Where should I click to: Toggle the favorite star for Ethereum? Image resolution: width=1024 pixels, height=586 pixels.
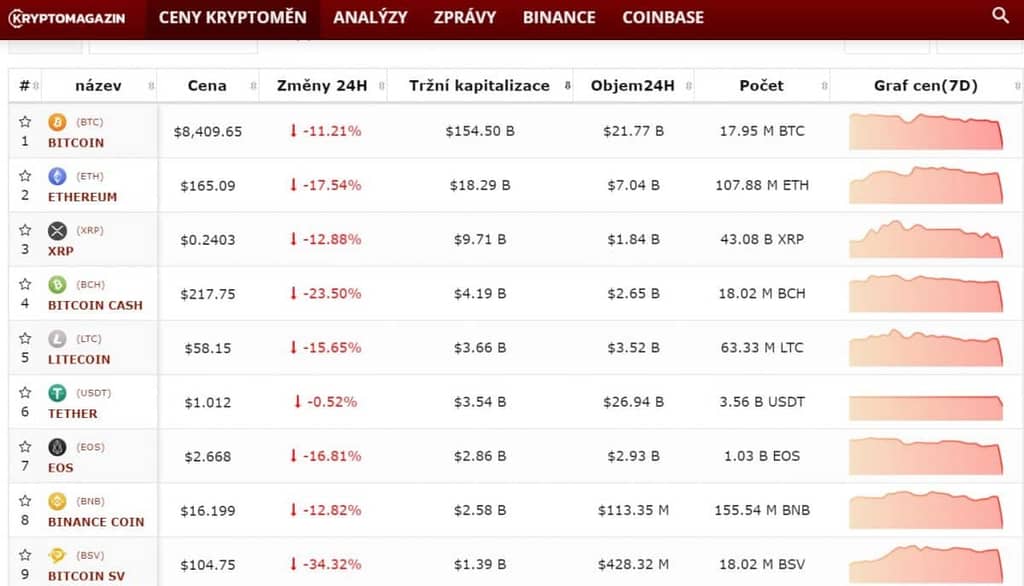[x=25, y=176]
